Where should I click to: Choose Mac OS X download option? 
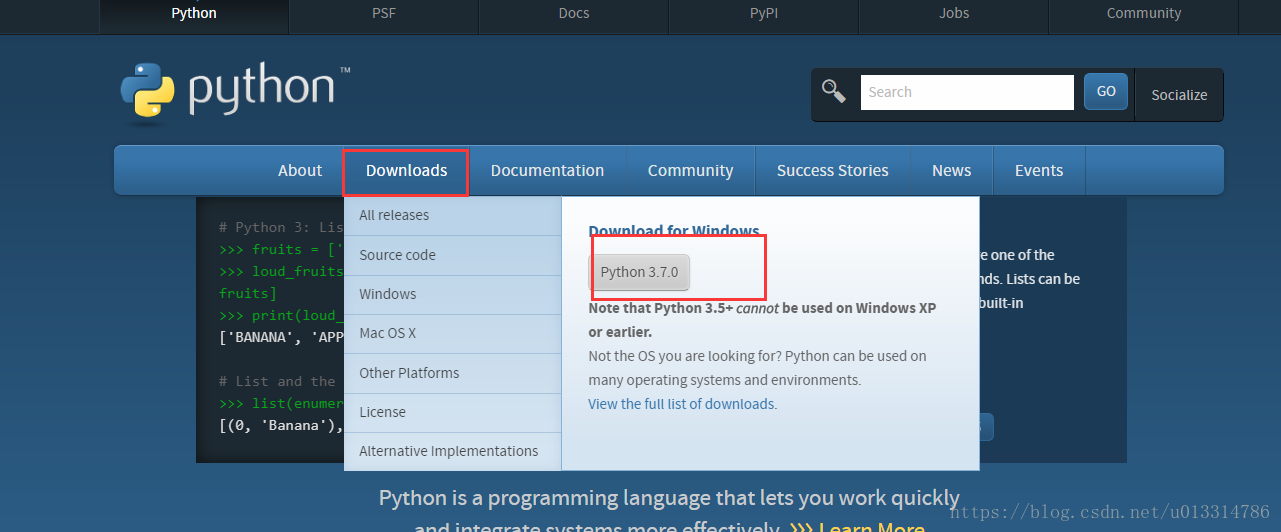(x=387, y=333)
